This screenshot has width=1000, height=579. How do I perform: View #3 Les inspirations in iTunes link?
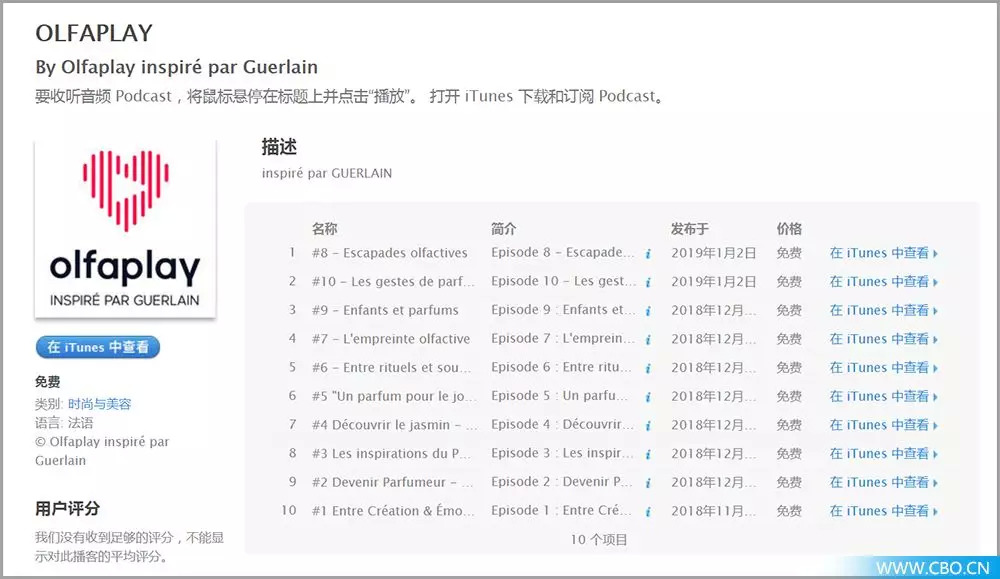coord(883,454)
